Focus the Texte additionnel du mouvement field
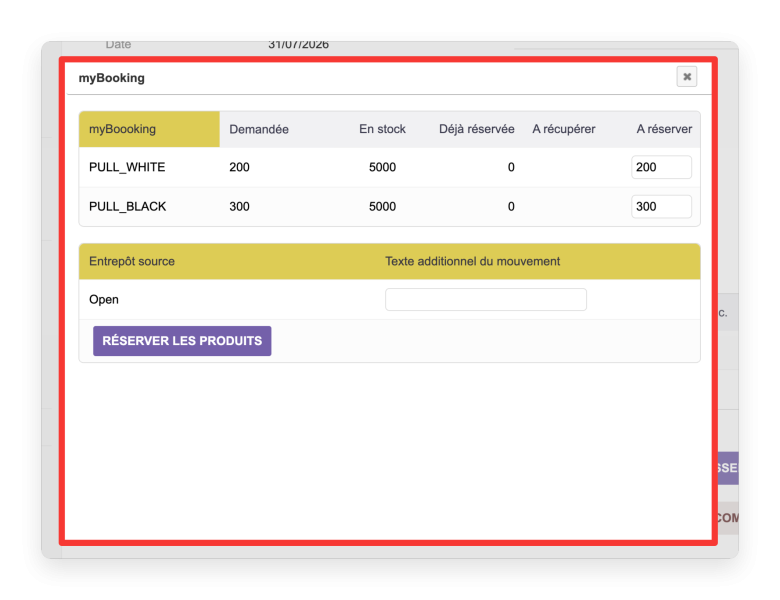Viewport: 780px width, 600px height. pos(486,300)
